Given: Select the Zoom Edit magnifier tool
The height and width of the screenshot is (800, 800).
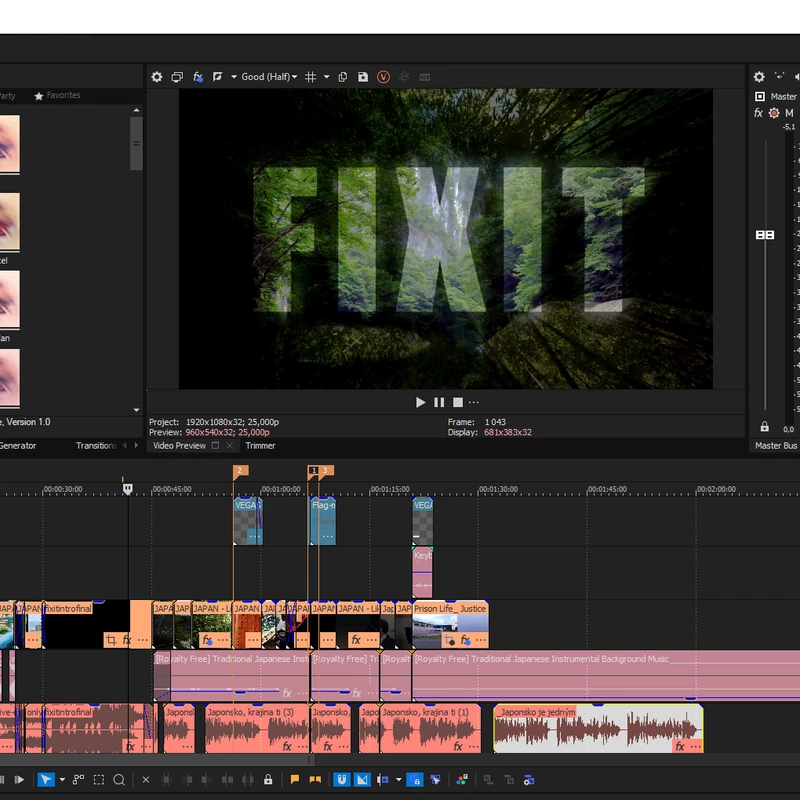Looking at the screenshot, I should click(x=119, y=780).
